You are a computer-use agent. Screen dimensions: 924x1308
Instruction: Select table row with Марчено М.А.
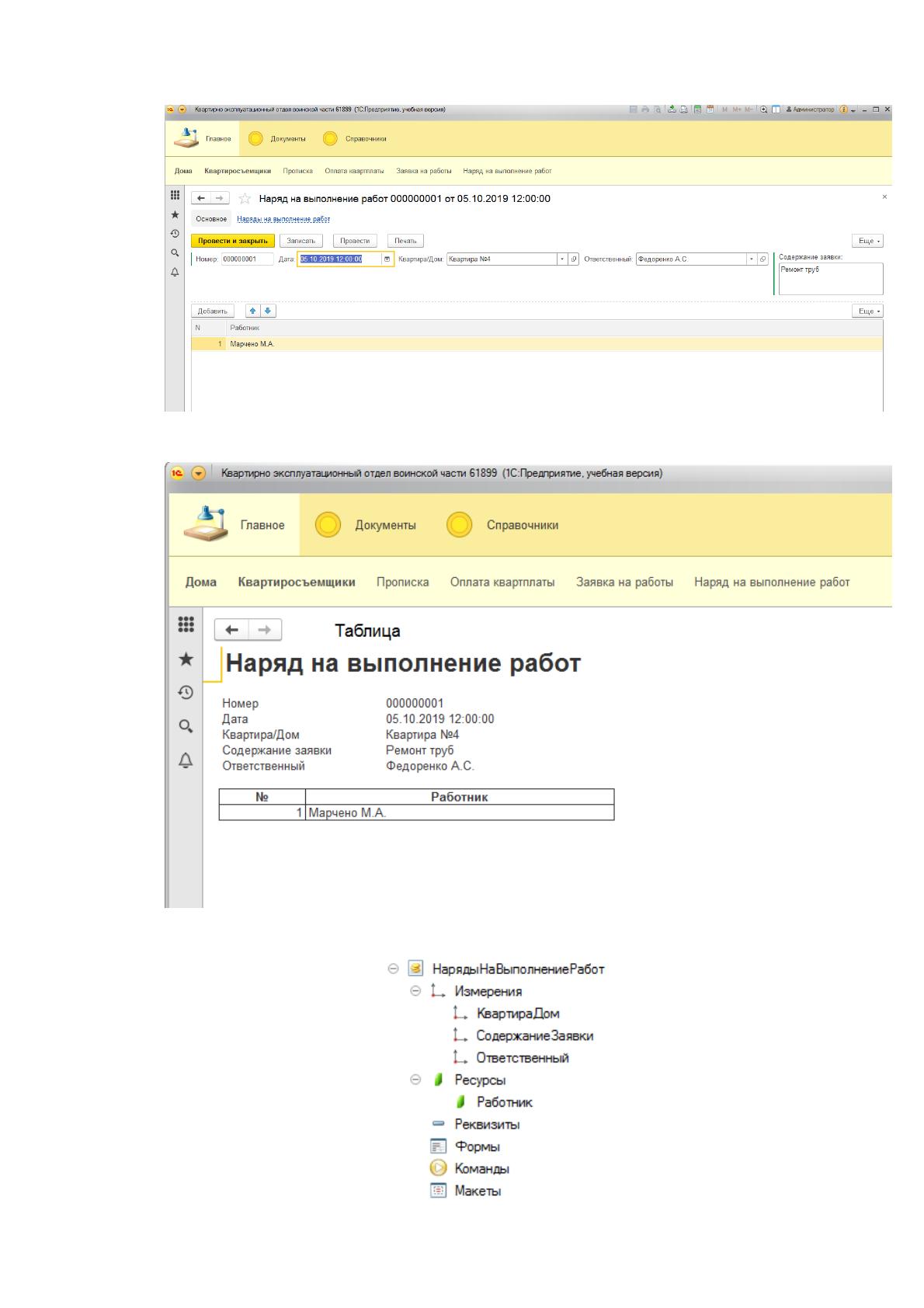pyautogui.click(x=537, y=343)
